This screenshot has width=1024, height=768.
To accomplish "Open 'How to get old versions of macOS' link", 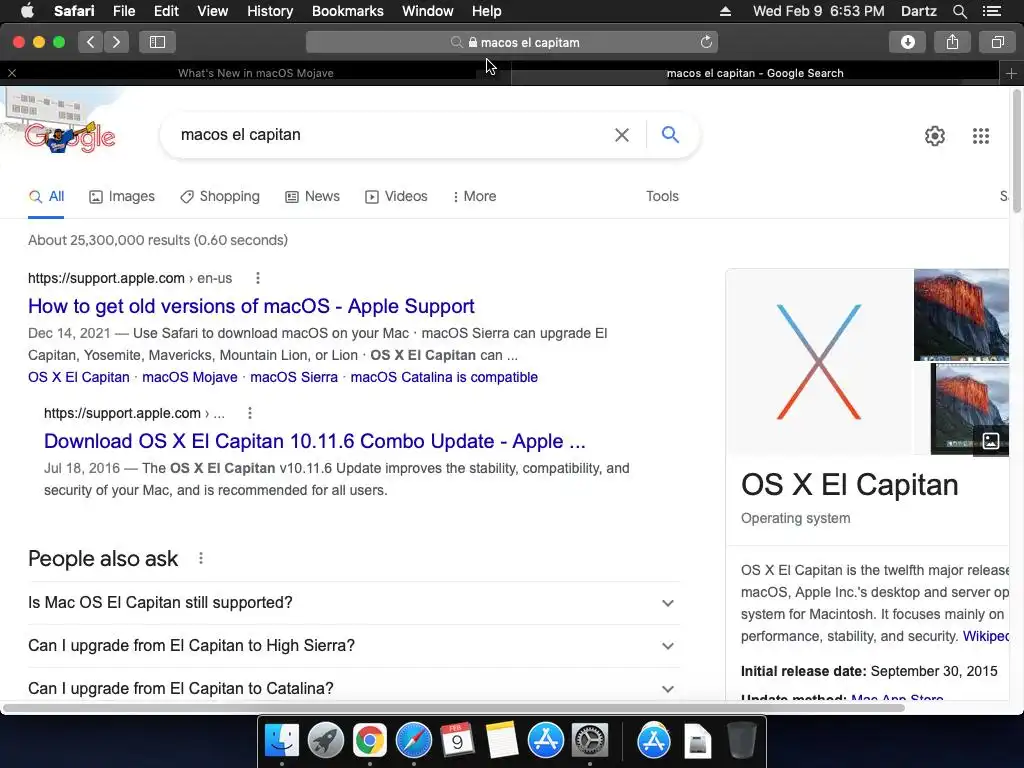I will (251, 306).
